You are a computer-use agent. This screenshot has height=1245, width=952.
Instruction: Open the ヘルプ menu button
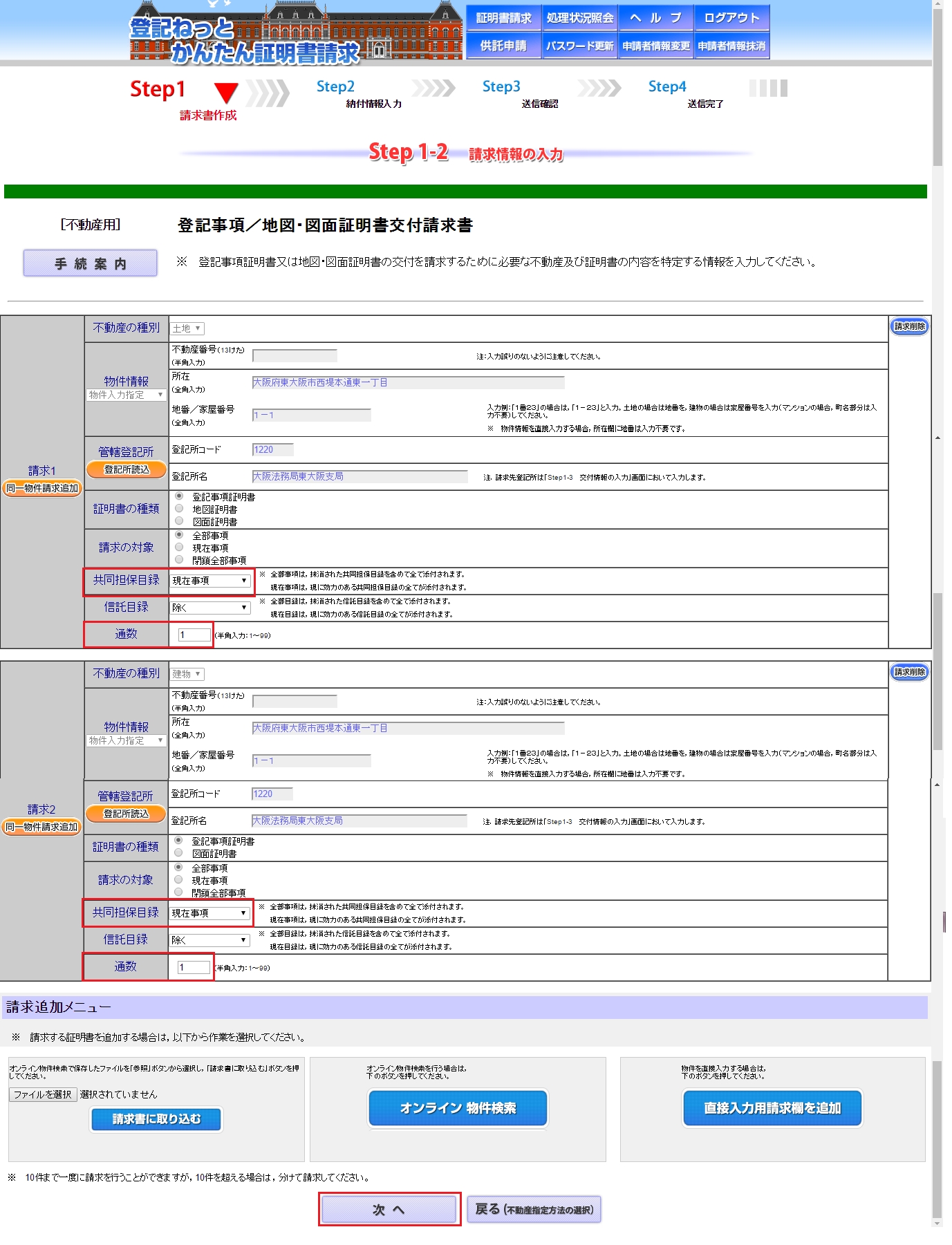point(655,19)
